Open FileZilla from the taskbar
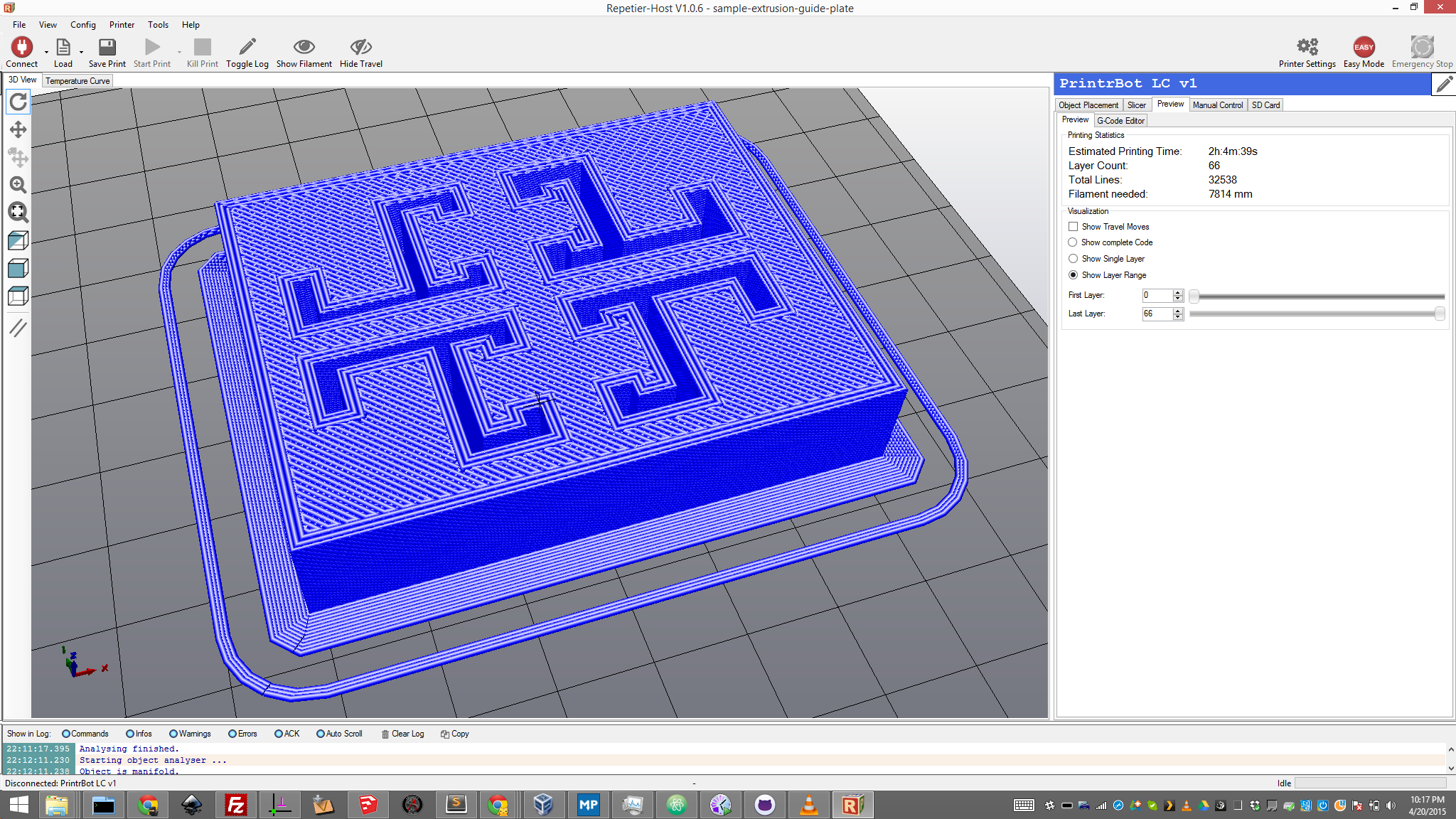The image size is (1456, 819). coord(235,805)
